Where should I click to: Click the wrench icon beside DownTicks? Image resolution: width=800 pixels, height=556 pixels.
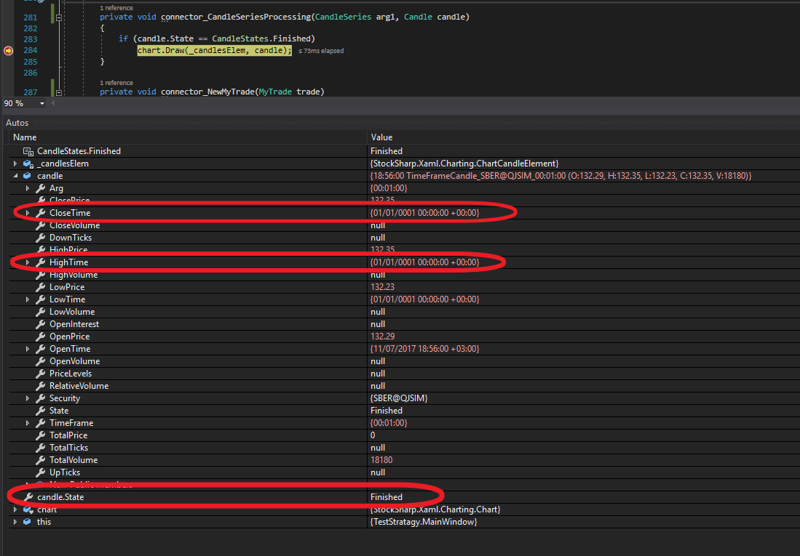coord(41,238)
